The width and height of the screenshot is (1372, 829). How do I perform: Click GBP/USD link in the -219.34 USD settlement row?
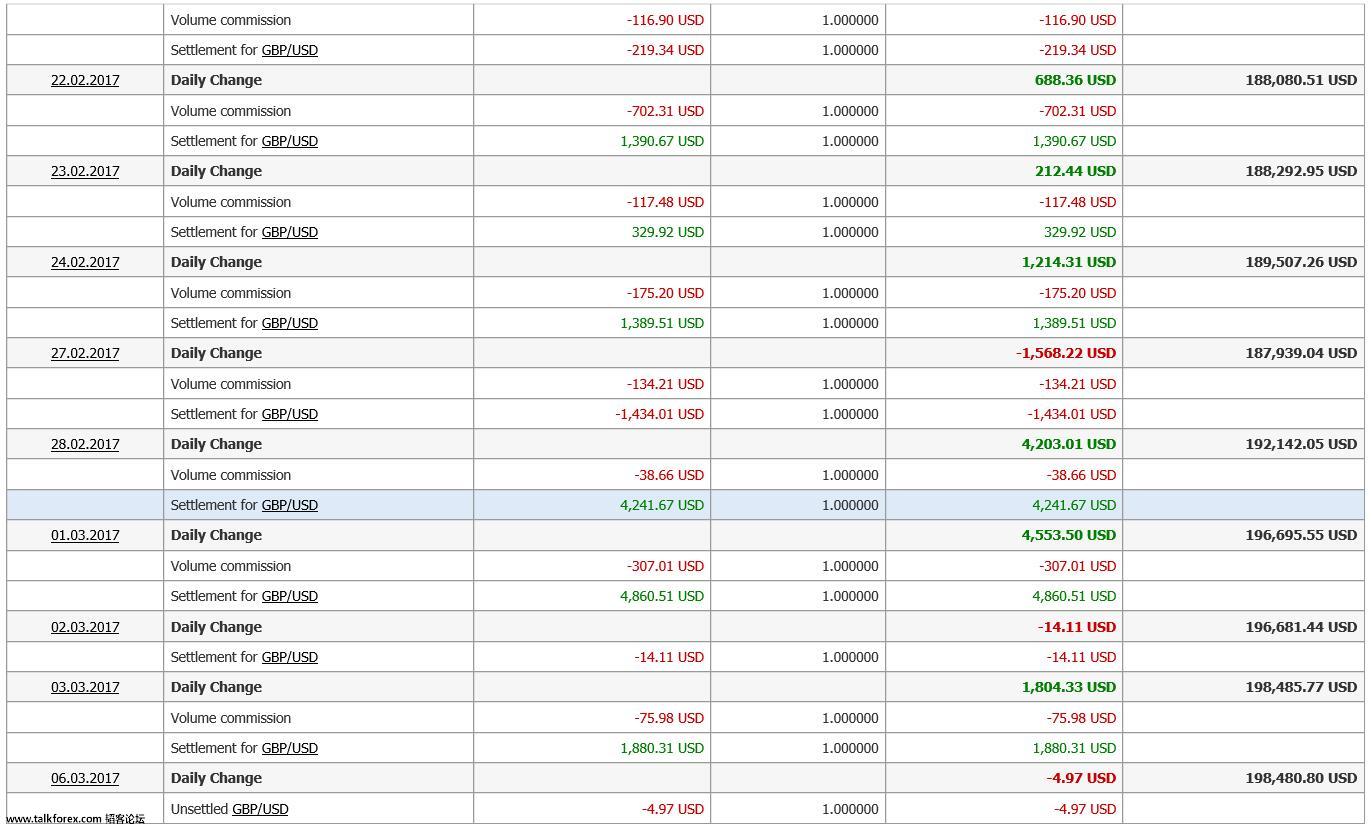tap(290, 50)
